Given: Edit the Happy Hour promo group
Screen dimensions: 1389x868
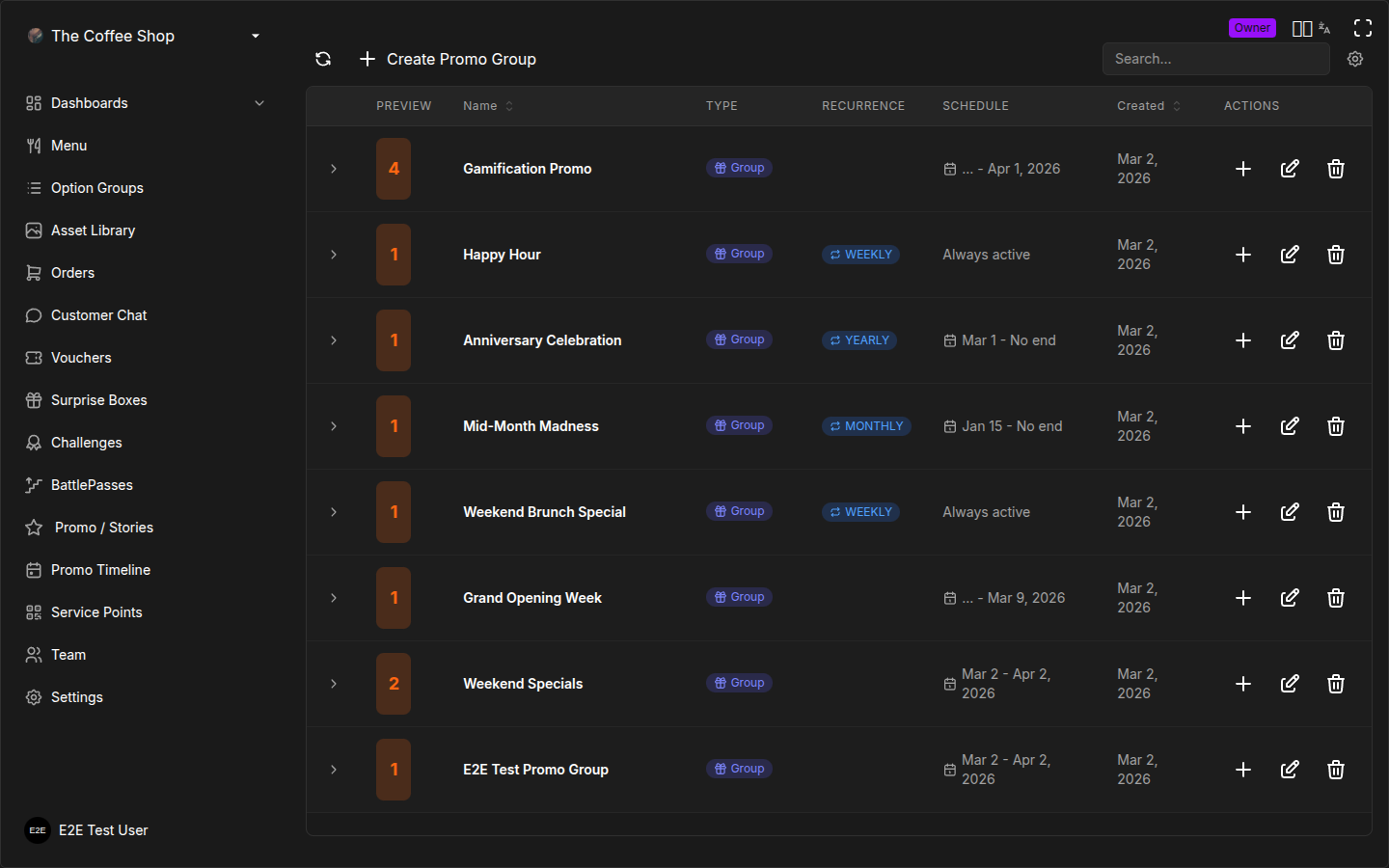Looking at the screenshot, I should coord(1289,255).
